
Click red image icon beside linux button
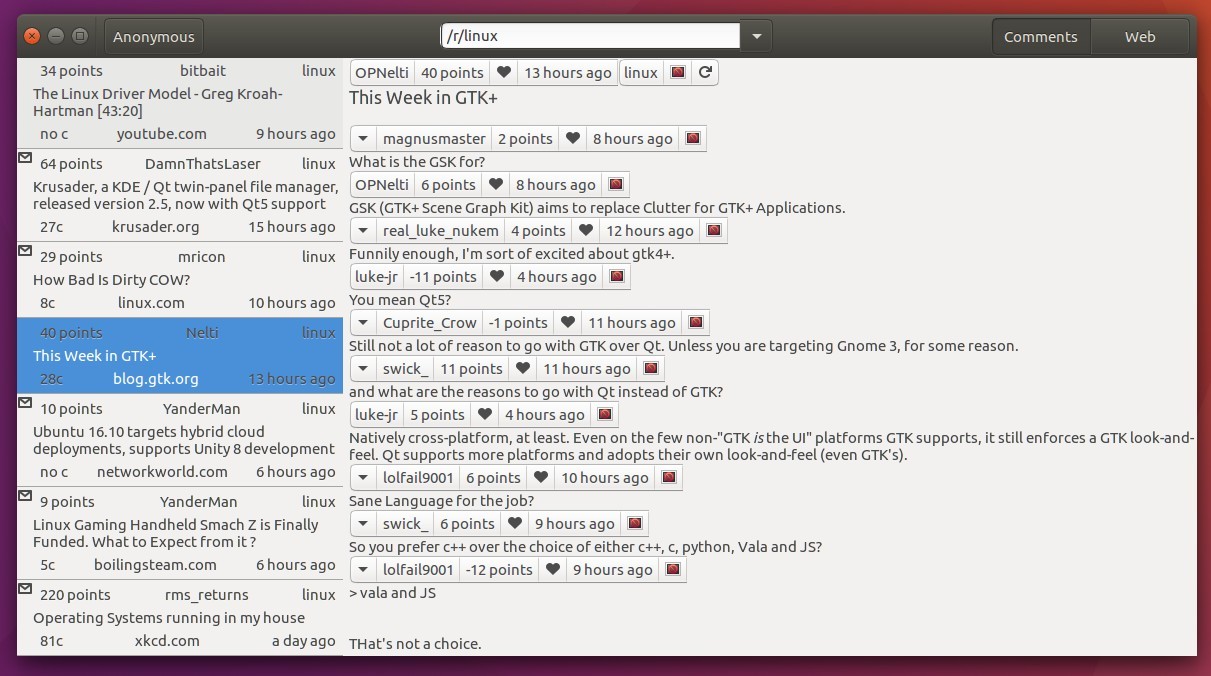pos(678,73)
